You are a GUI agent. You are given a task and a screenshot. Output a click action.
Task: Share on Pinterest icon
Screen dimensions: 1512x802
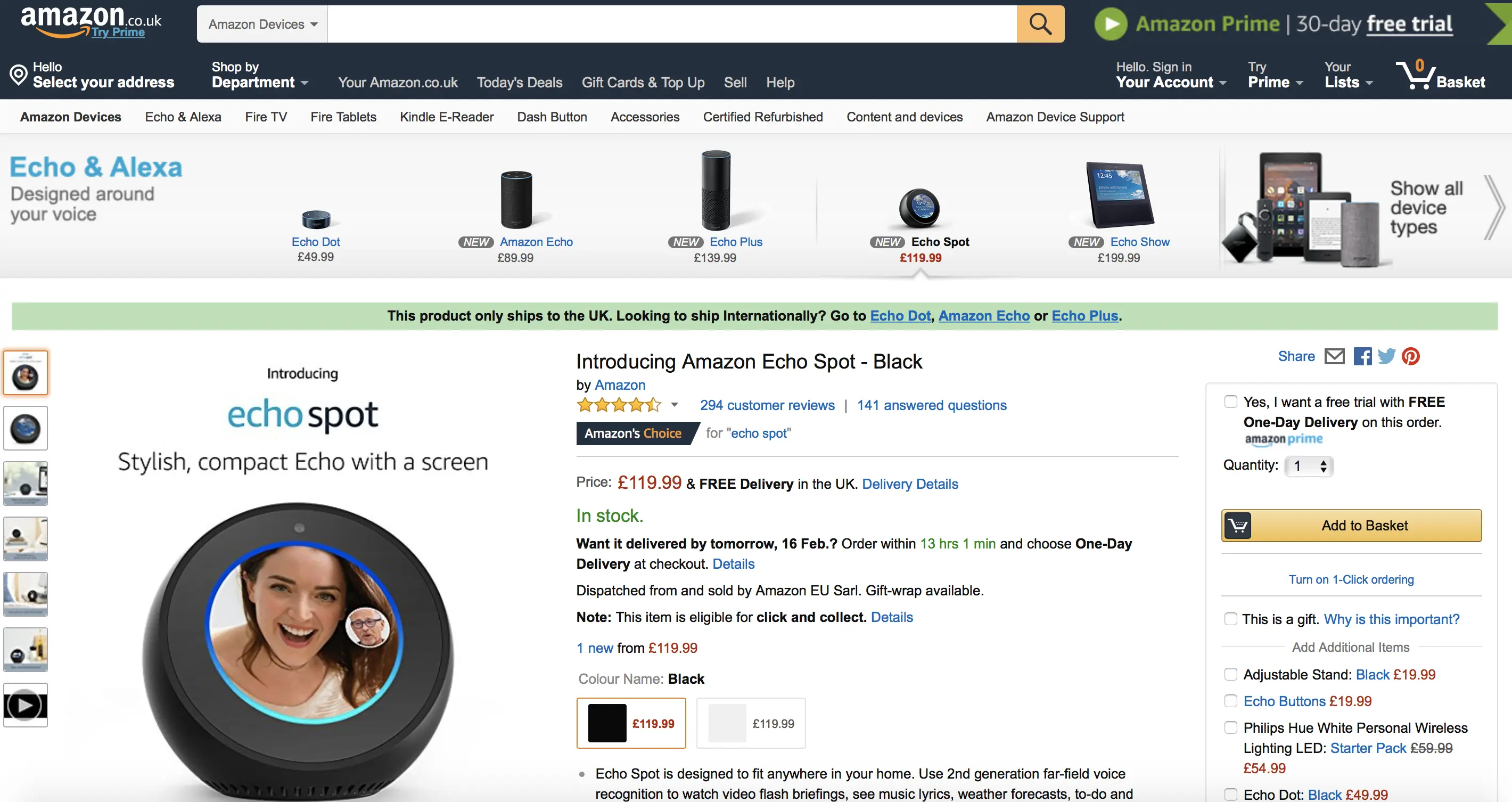(x=1410, y=356)
